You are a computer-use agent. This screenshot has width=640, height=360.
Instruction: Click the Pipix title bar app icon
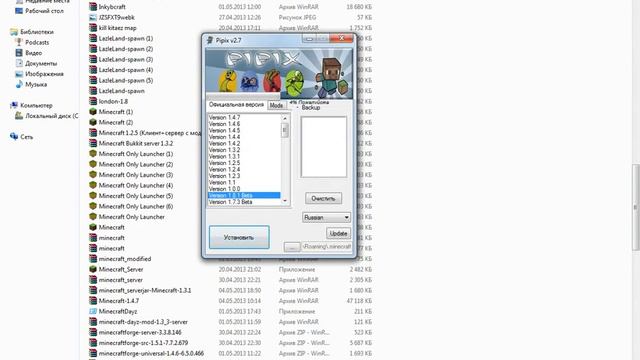(x=210, y=40)
